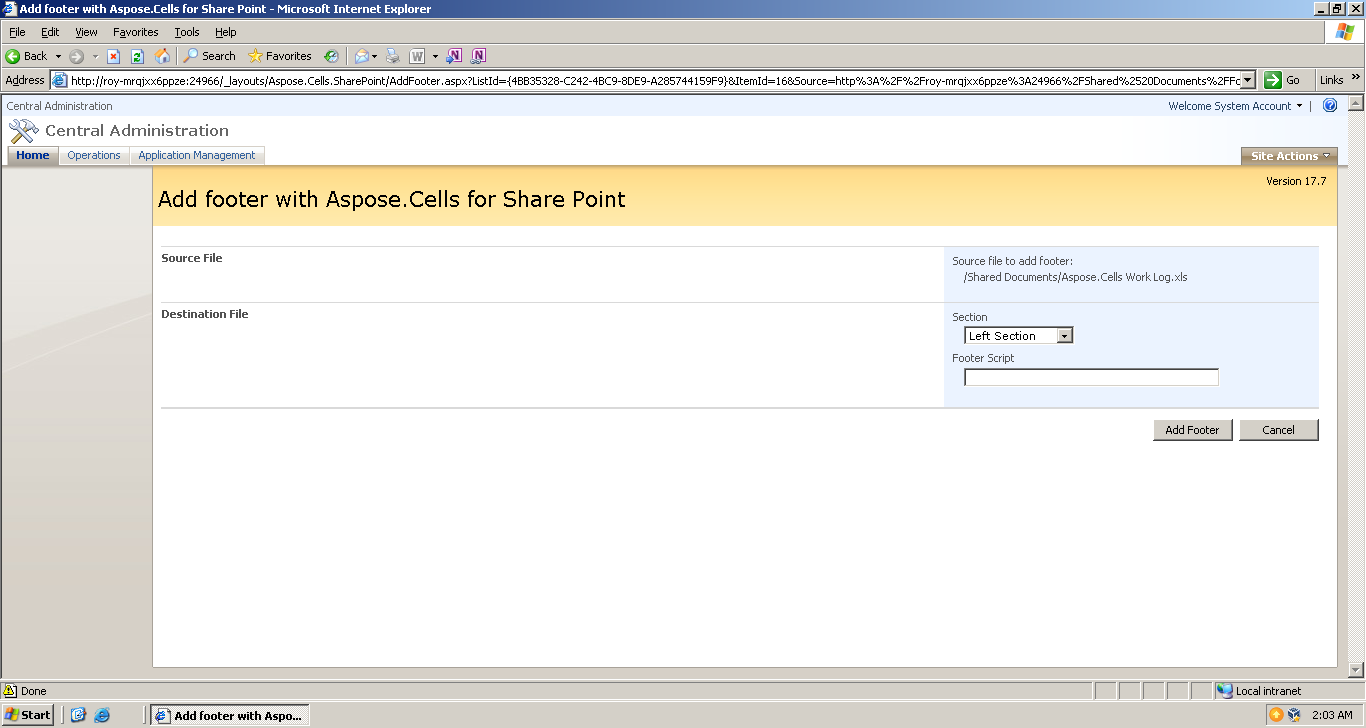Click the Stop loading icon
Viewport: 1366px width, 728px height.
(x=113, y=56)
